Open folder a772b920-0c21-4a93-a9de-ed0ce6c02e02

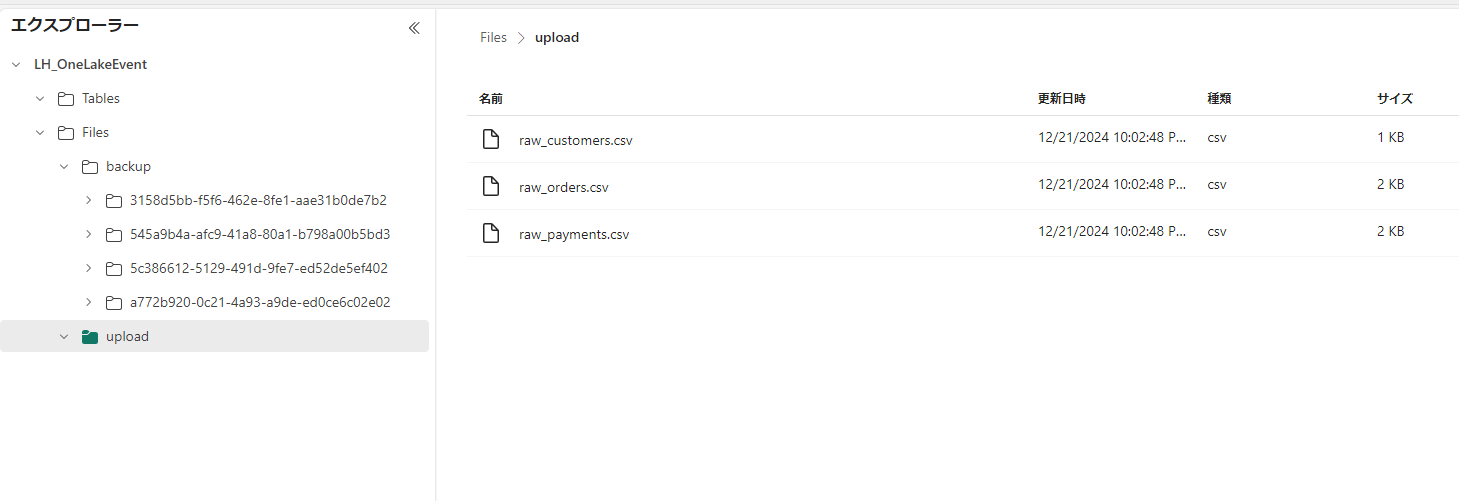260,302
